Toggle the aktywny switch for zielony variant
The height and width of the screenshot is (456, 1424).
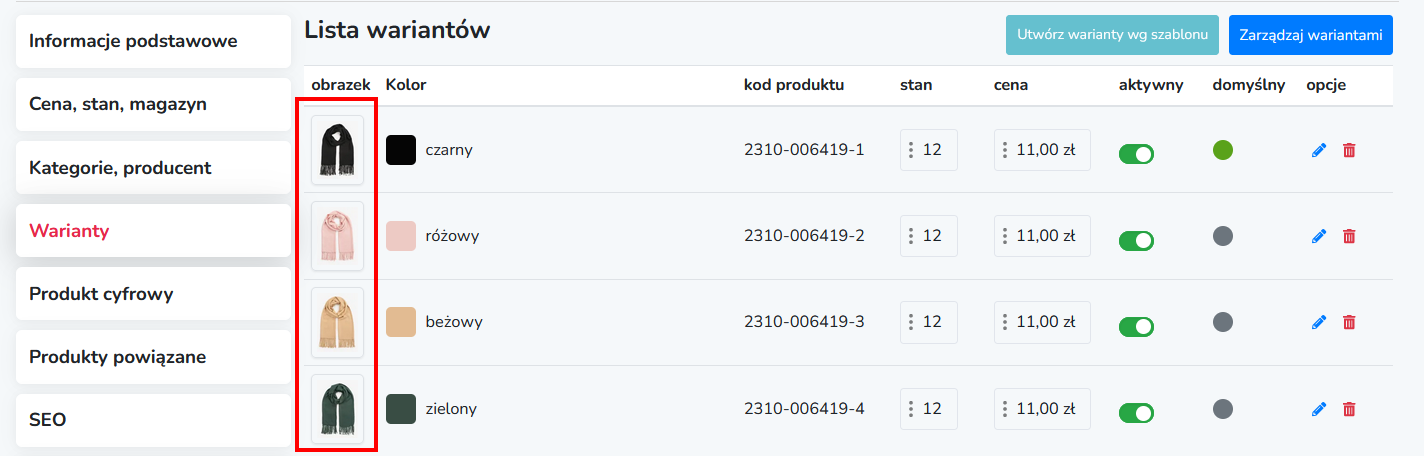(x=1136, y=412)
